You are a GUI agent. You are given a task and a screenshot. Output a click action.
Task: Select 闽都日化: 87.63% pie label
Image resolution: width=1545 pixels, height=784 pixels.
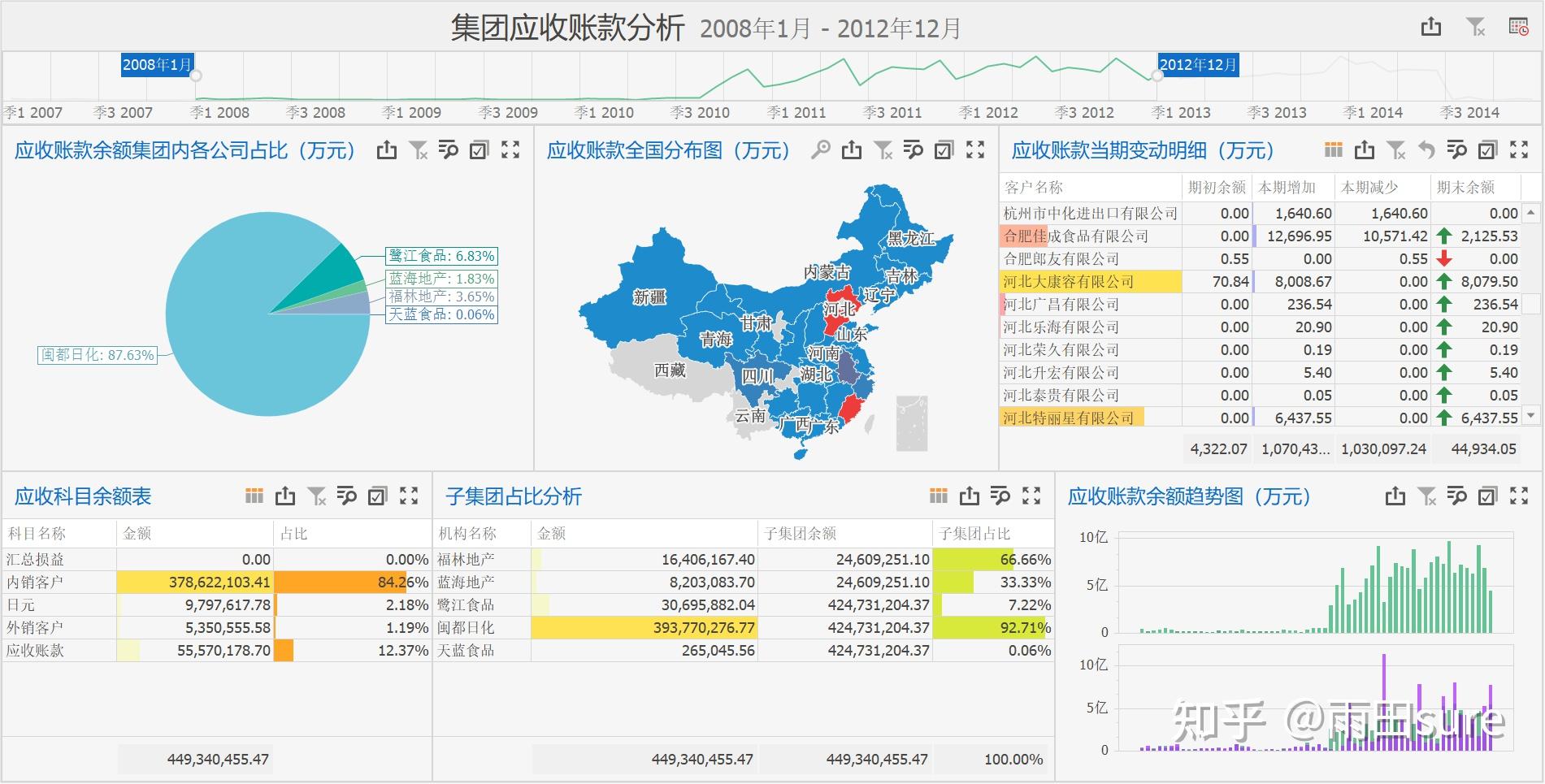tap(98, 355)
